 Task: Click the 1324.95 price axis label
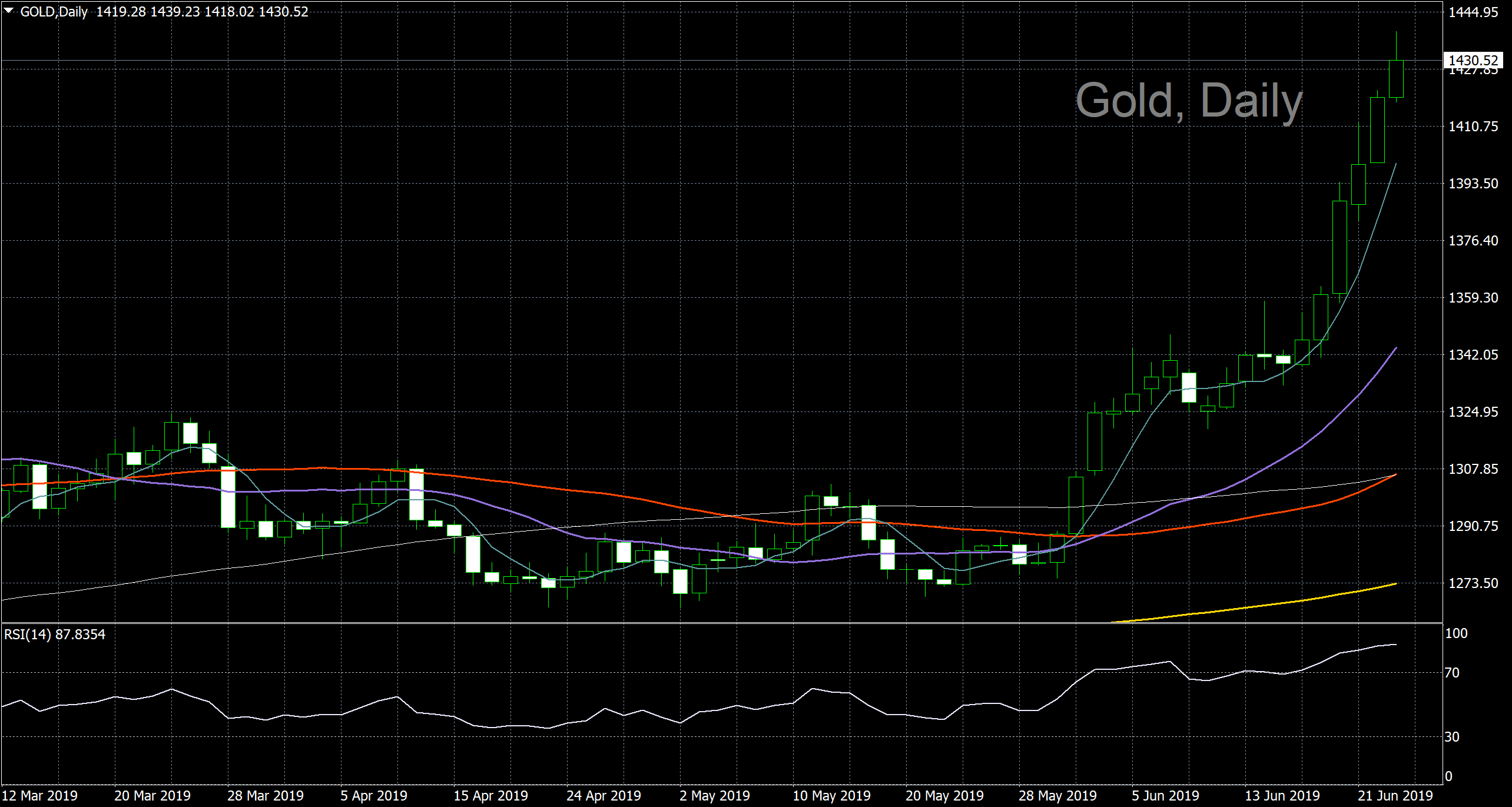coord(1473,412)
